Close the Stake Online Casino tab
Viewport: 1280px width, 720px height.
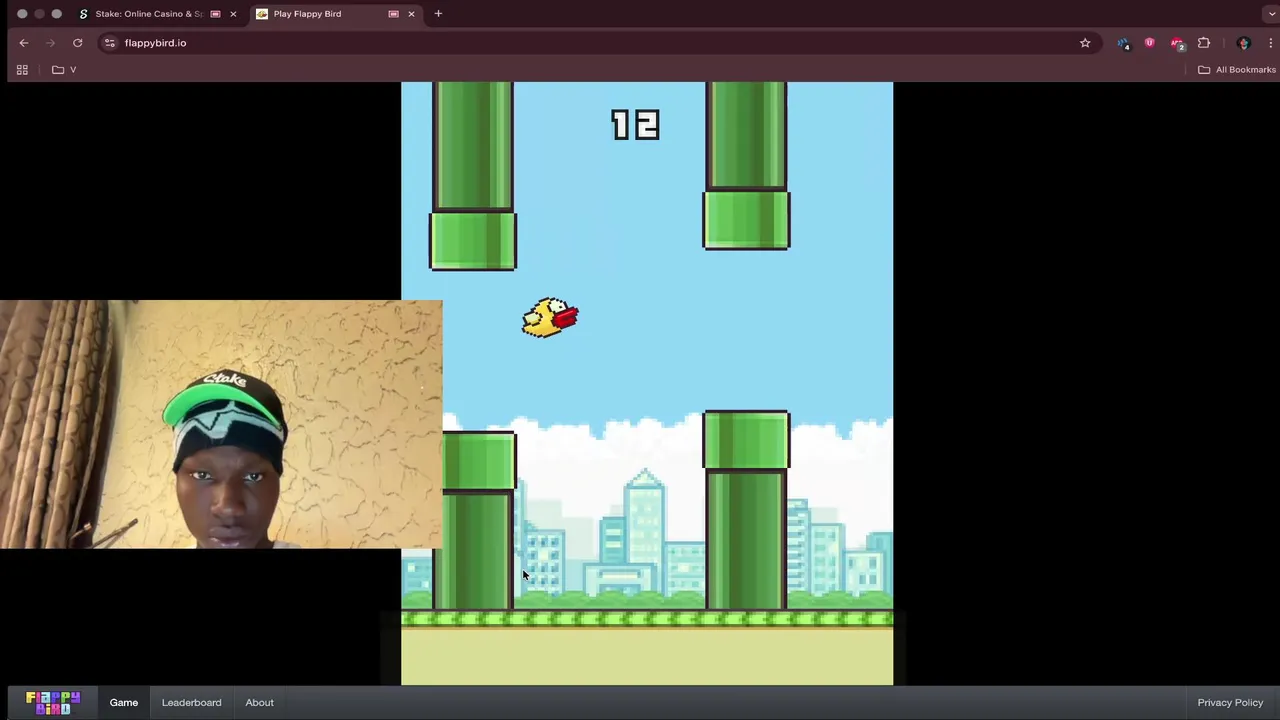233,14
